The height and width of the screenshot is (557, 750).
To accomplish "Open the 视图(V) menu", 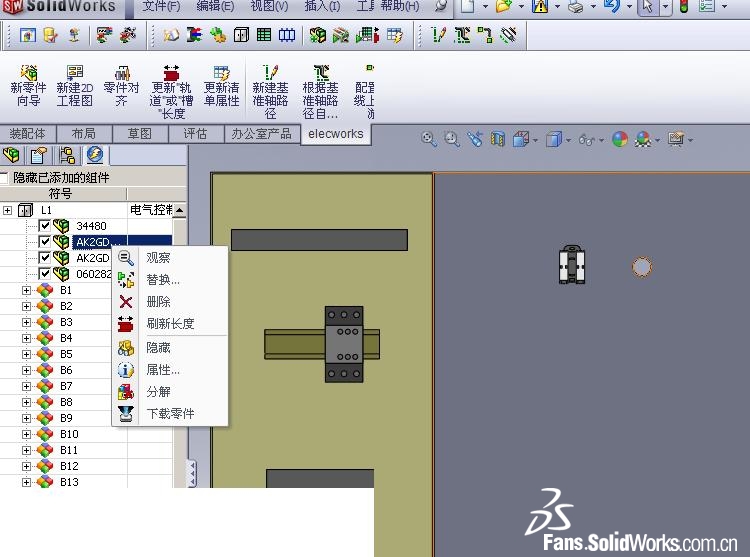I will coord(269,6).
